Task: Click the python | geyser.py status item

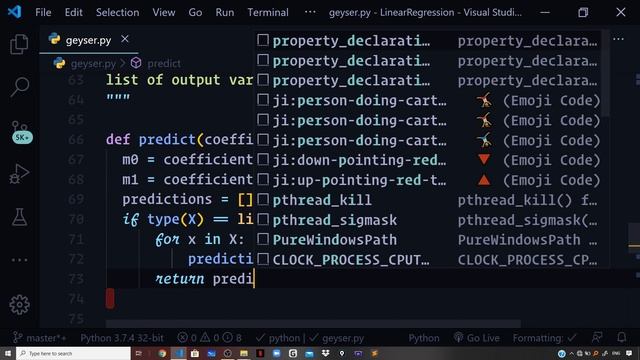Action: [x=309, y=338]
